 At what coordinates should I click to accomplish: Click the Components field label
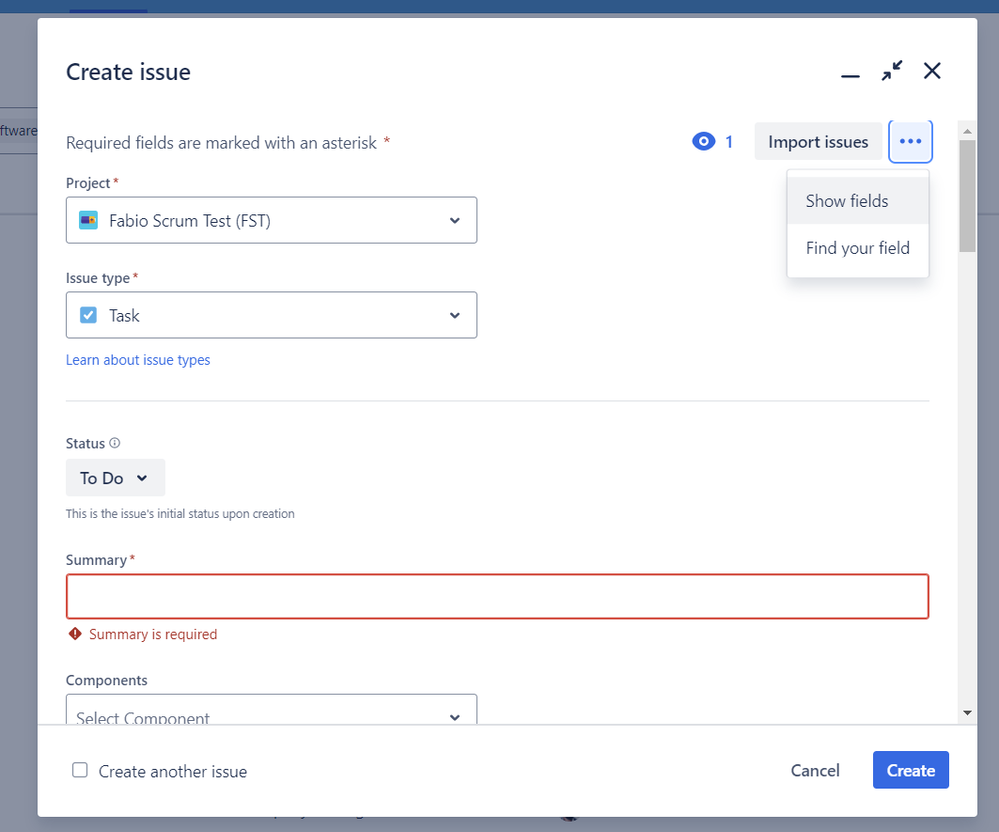click(106, 680)
